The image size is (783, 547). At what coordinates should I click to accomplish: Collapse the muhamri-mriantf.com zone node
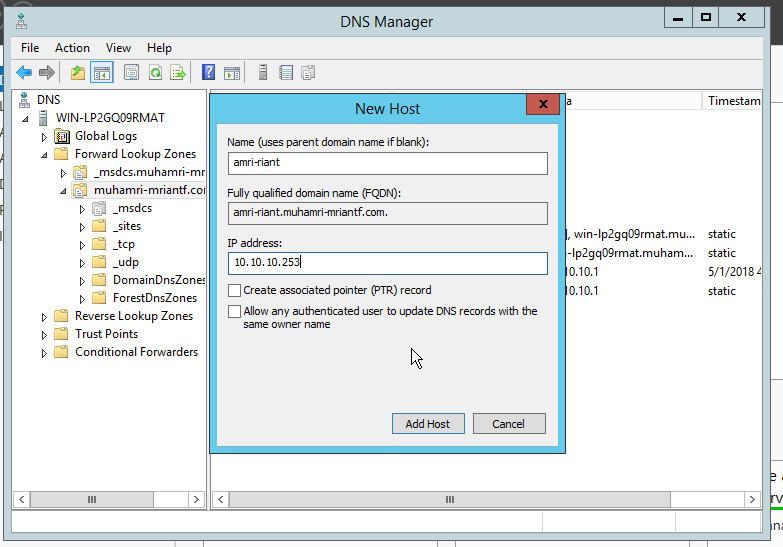coord(63,191)
